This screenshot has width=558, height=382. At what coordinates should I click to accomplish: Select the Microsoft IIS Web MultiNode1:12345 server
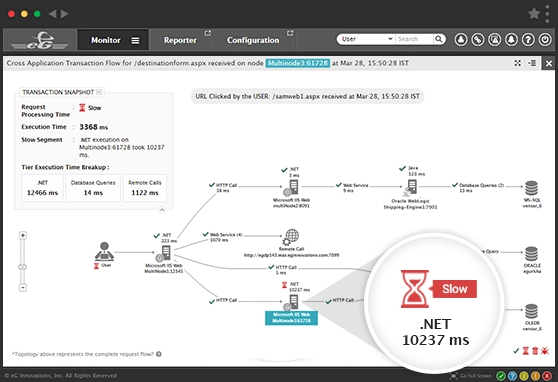pos(164,253)
